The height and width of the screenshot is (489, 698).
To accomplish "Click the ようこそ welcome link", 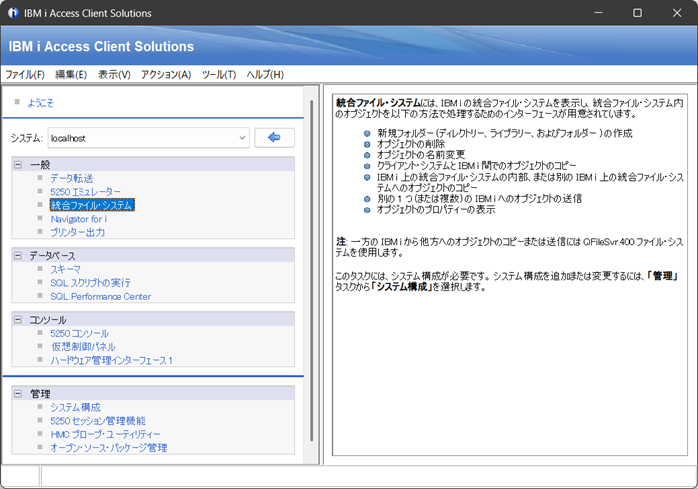I will tap(40, 102).
